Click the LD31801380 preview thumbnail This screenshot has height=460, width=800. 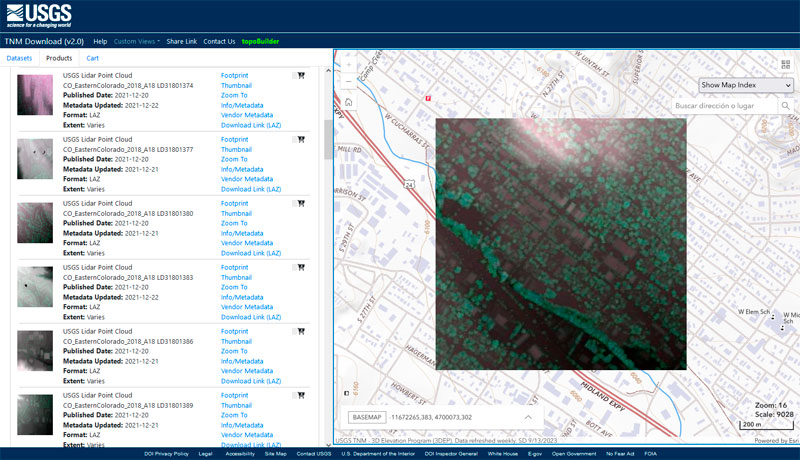(x=35, y=223)
